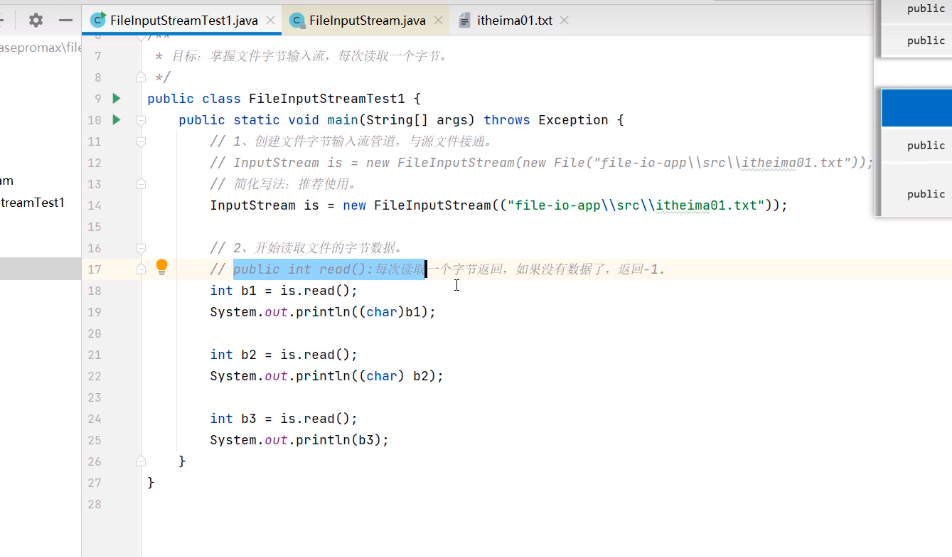The width and height of the screenshot is (952, 557).
Task: Fold the Javadoc comment at line 8
Action: [141, 77]
